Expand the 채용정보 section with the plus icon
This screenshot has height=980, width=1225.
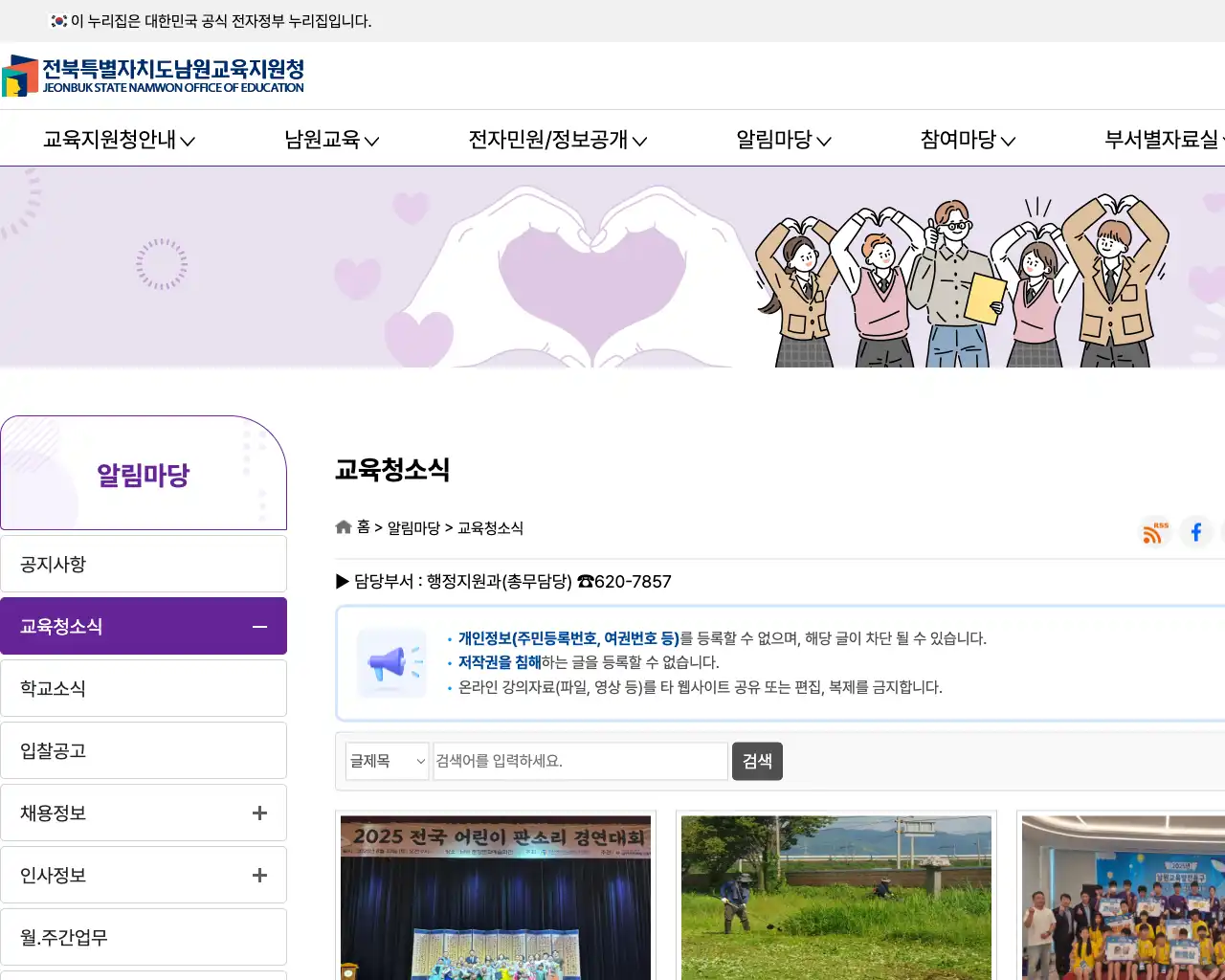258,813
